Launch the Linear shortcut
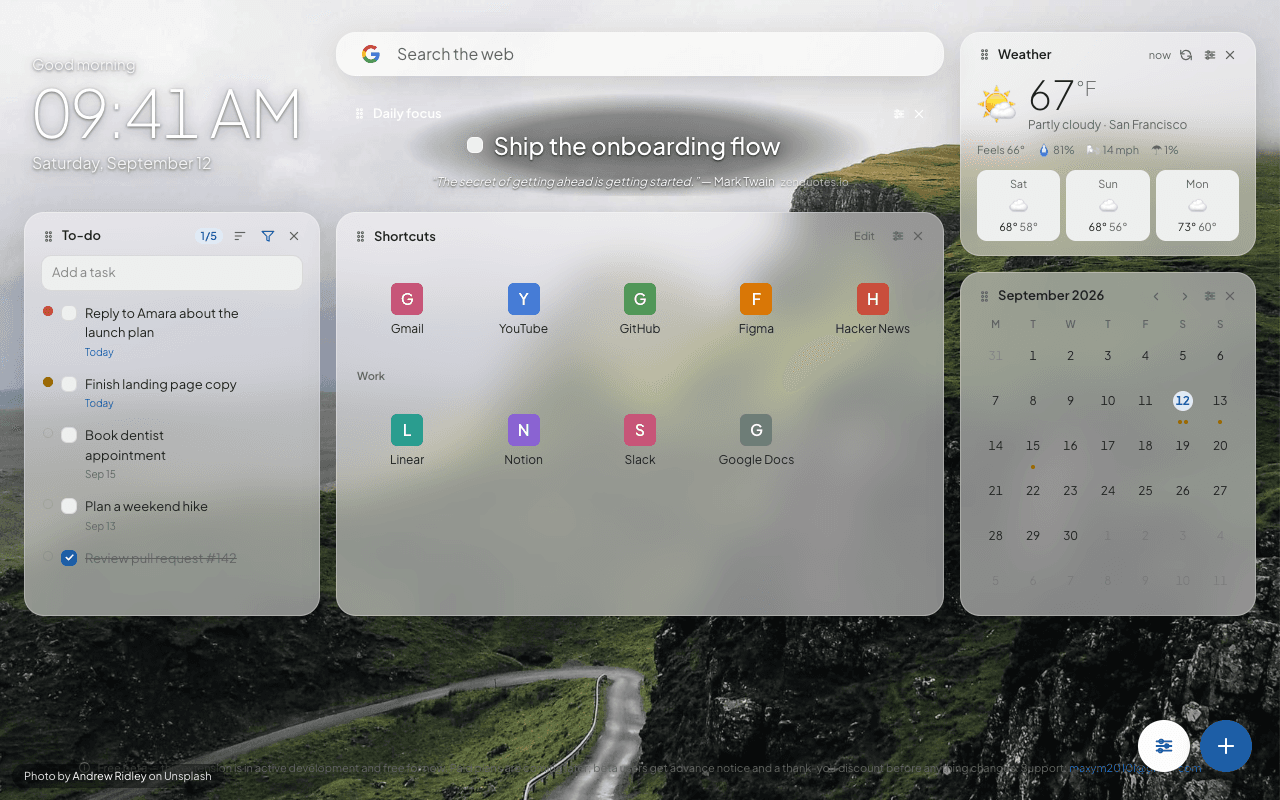1280x800 pixels. 407,440
